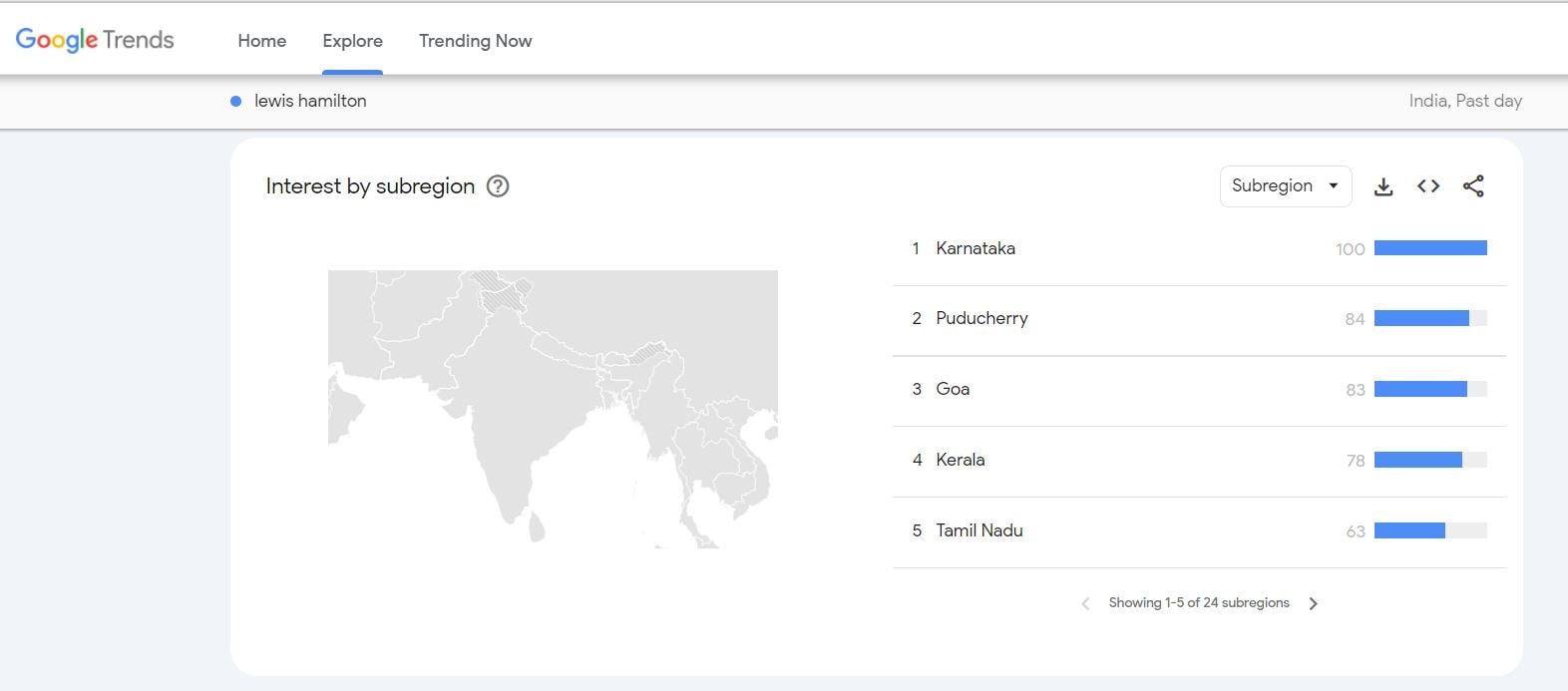Click the Karnataka interest bar
This screenshot has height=691, width=1568.
(x=1429, y=248)
